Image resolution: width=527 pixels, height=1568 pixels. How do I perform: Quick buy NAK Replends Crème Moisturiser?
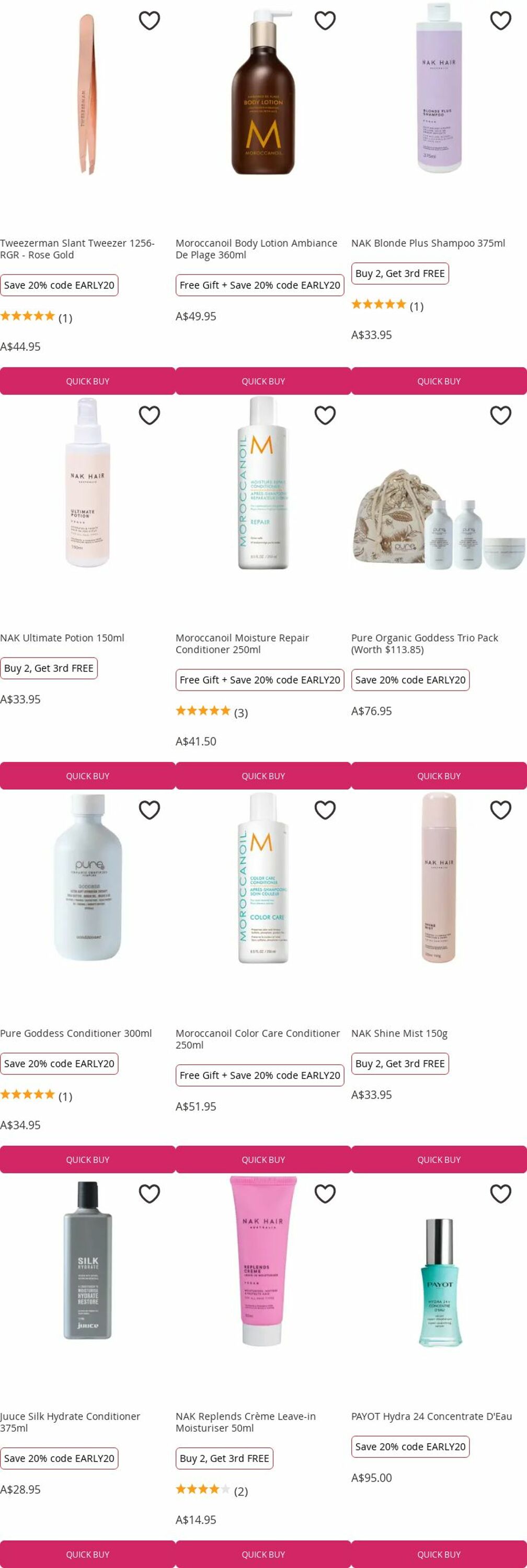pos(263,1554)
